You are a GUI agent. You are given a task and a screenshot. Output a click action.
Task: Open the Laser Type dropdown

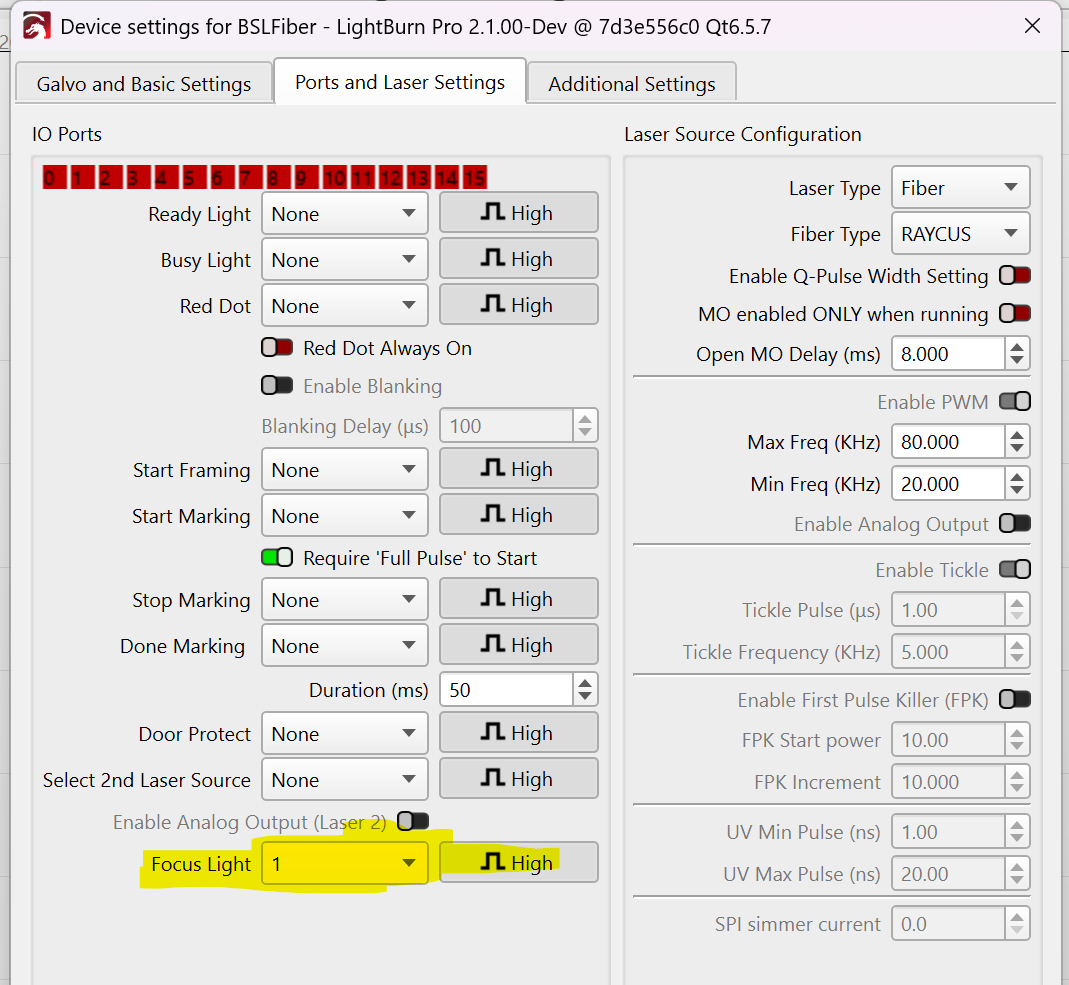pyautogui.click(x=959, y=188)
